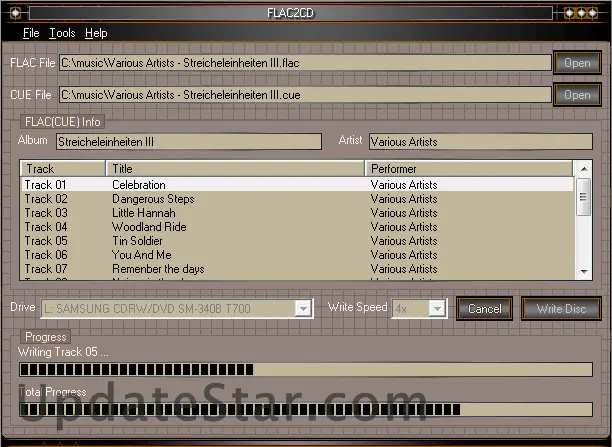Click the track list scrollbar thumb
The width and height of the screenshot is (612, 447).
(x=583, y=196)
